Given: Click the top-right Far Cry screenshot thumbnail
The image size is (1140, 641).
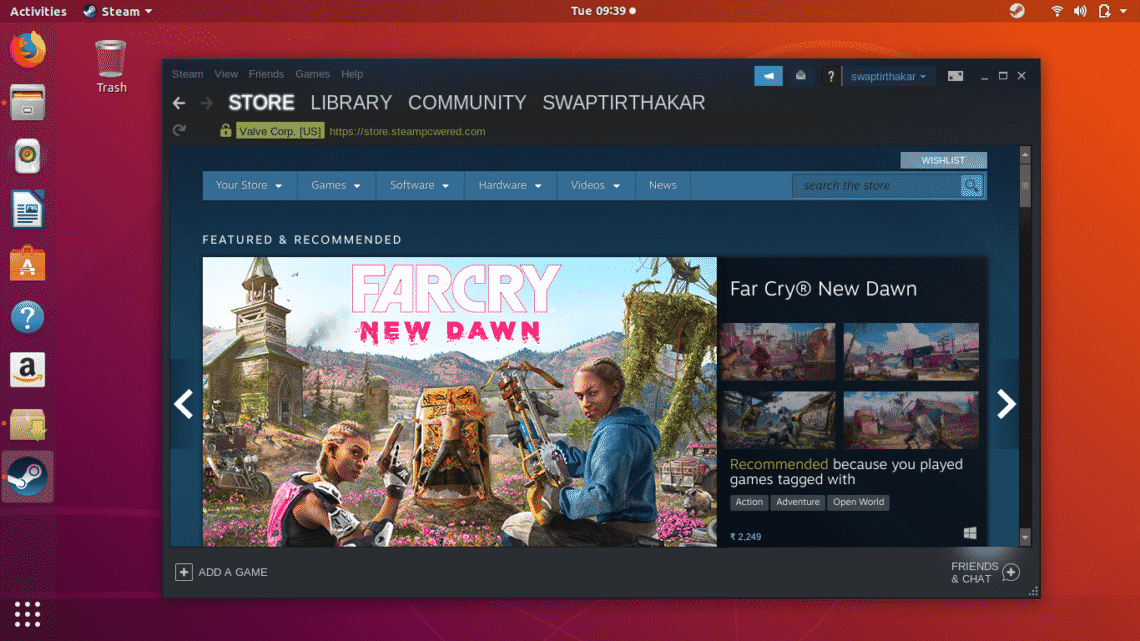Looking at the screenshot, I should (911, 352).
